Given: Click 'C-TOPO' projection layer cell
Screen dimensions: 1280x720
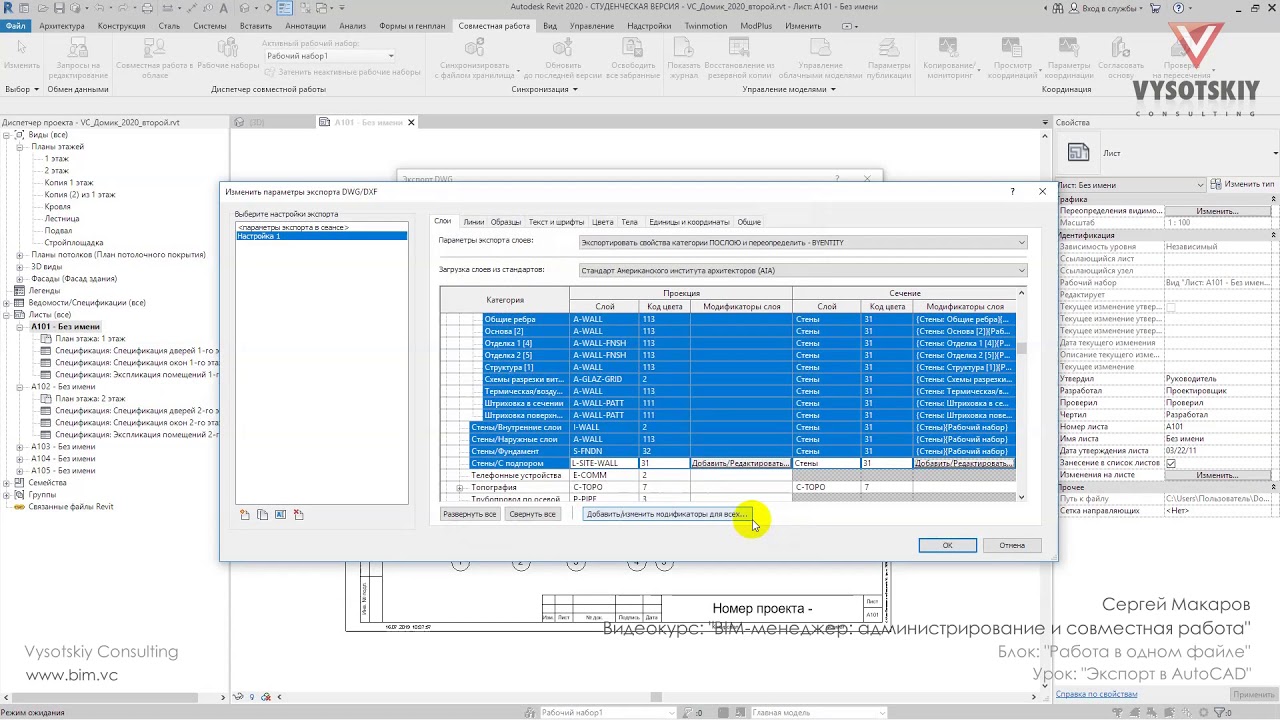Looking at the screenshot, I should click(x=604, y=487).
